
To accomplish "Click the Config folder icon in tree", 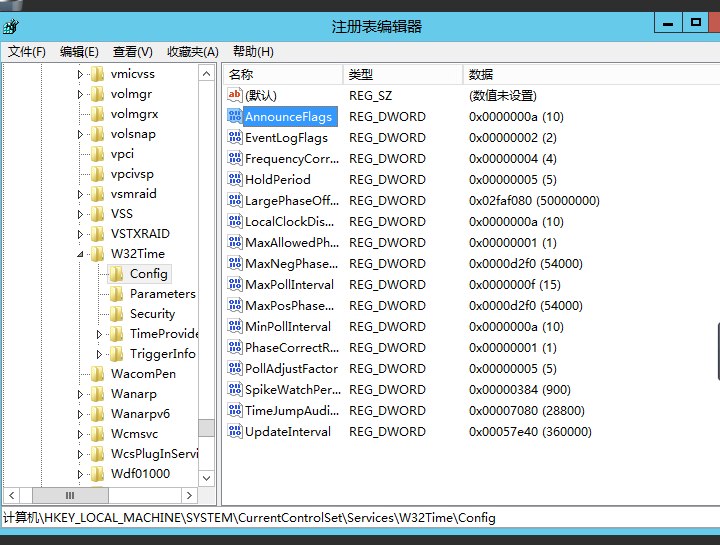I will pyautogui.click(x=116, y=274).
